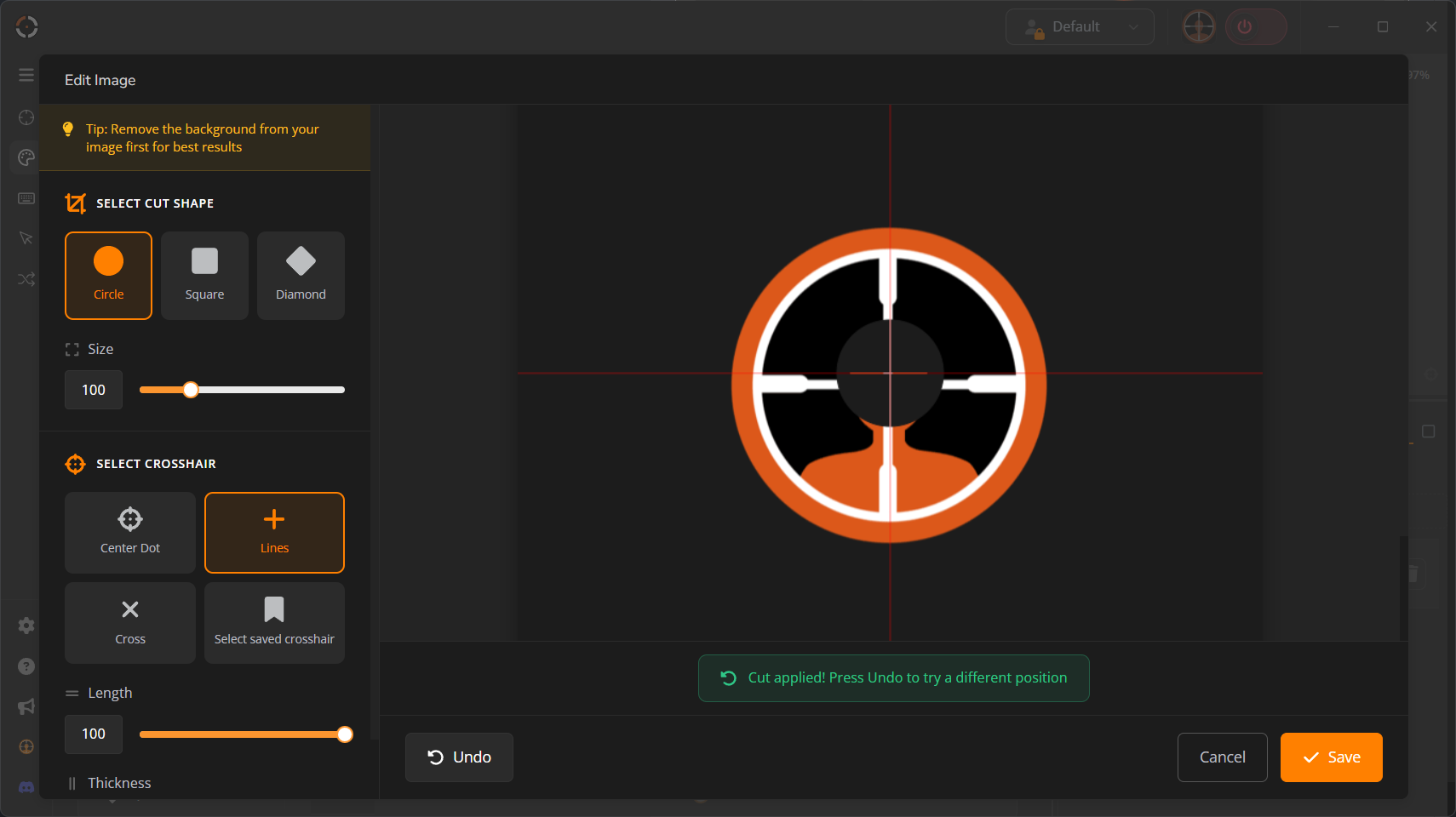
Task: Focus the Length value input field
Action: pos(94,734)
